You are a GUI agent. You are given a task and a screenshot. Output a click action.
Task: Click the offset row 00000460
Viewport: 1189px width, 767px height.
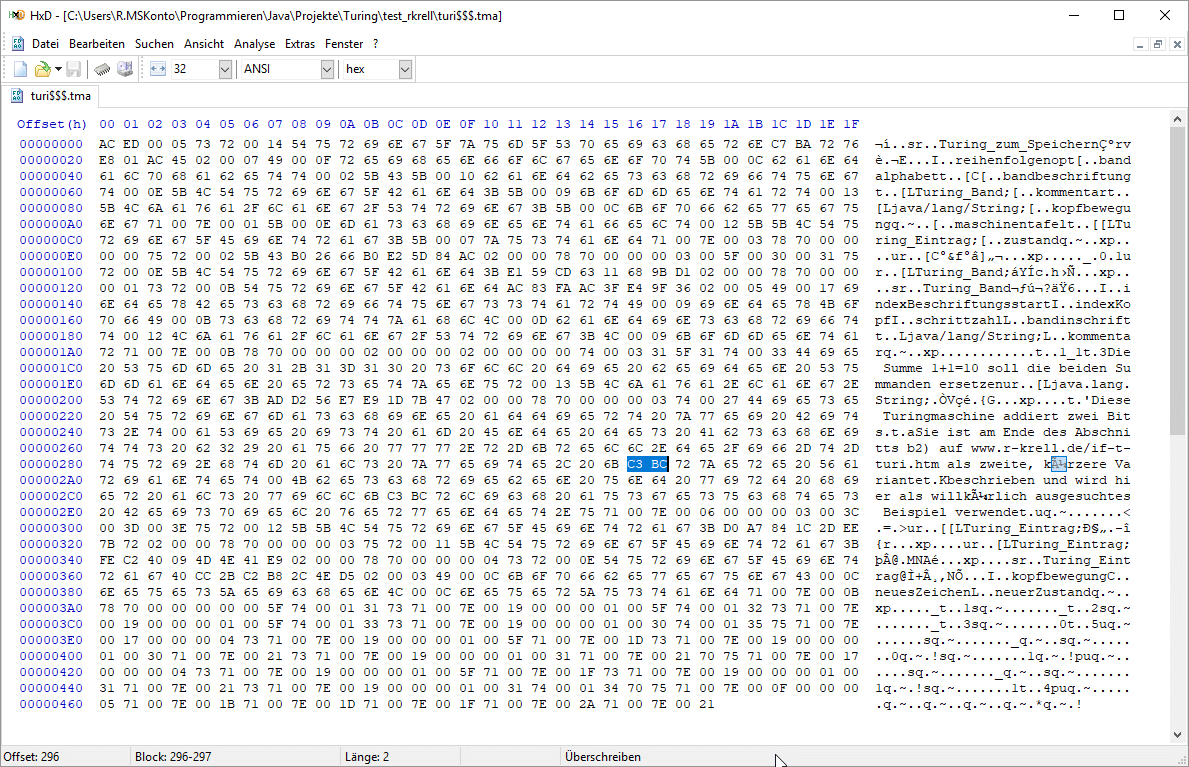pyautogui.click(x=52, y=704)
